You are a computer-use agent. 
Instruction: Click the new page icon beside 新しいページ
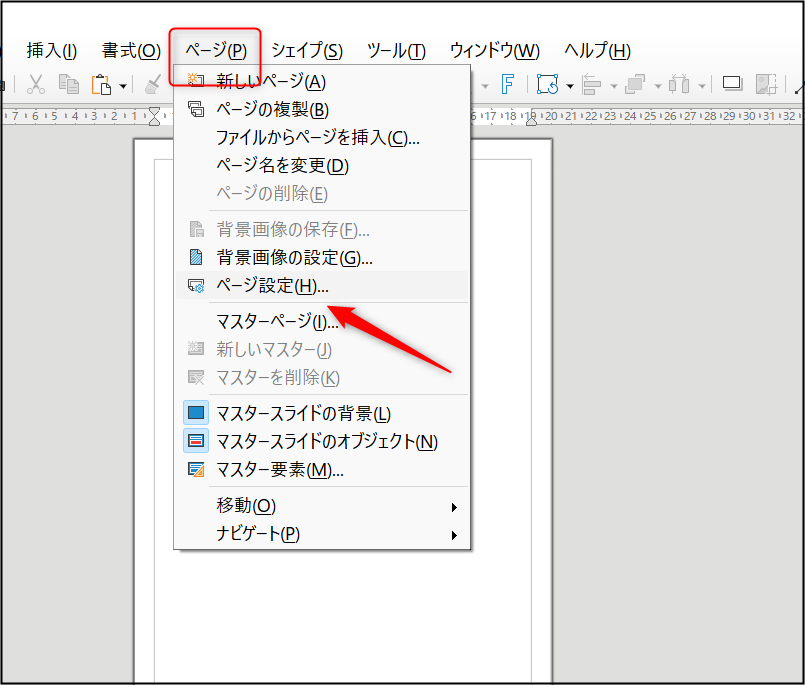pos(196,80)
